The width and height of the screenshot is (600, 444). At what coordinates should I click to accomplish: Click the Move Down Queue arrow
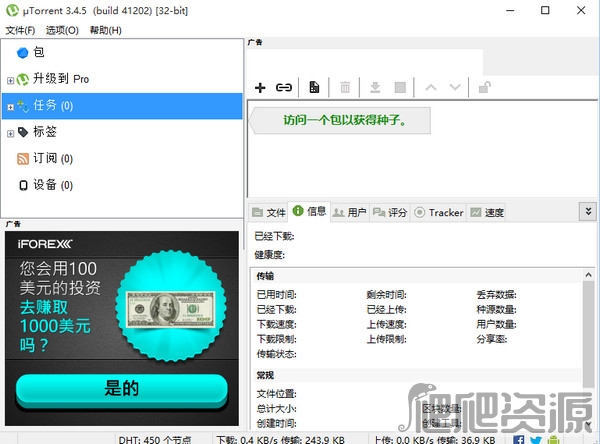455,87
